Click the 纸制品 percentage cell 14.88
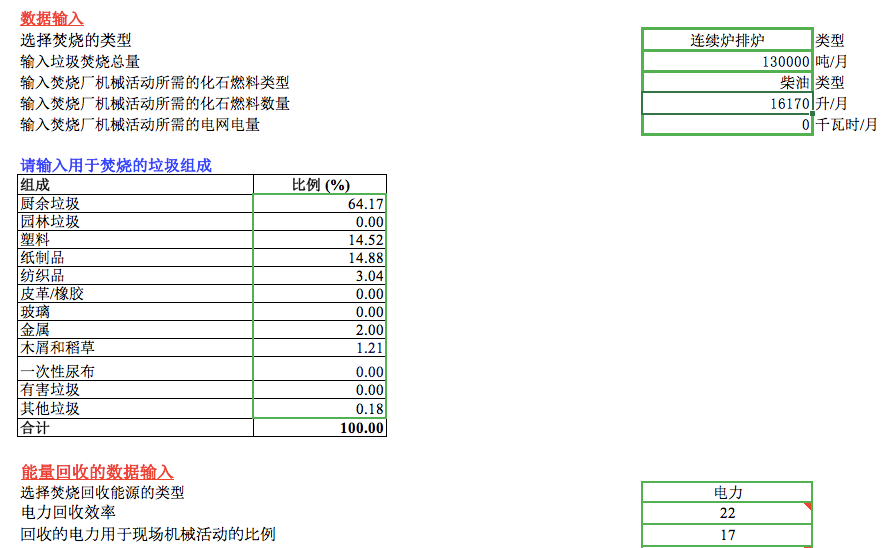 pos(320,258)
